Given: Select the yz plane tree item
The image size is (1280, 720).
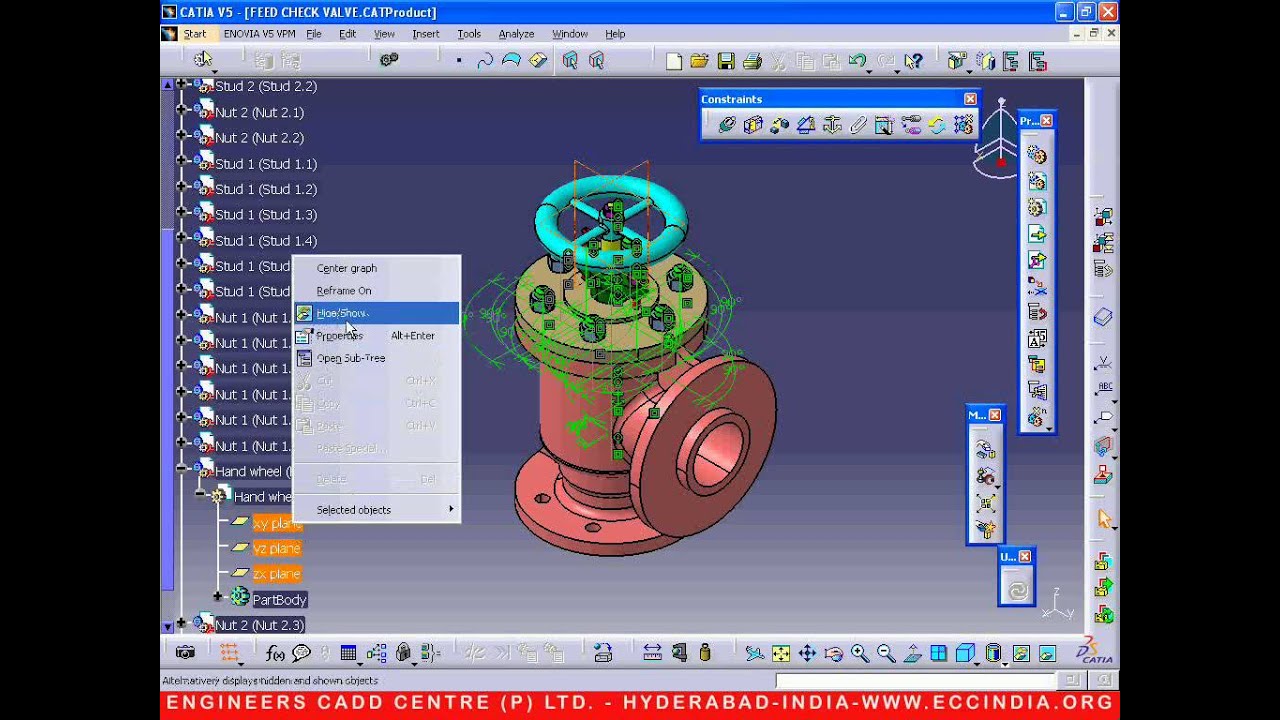Looking at the screenshot, I should pos(277,548).
